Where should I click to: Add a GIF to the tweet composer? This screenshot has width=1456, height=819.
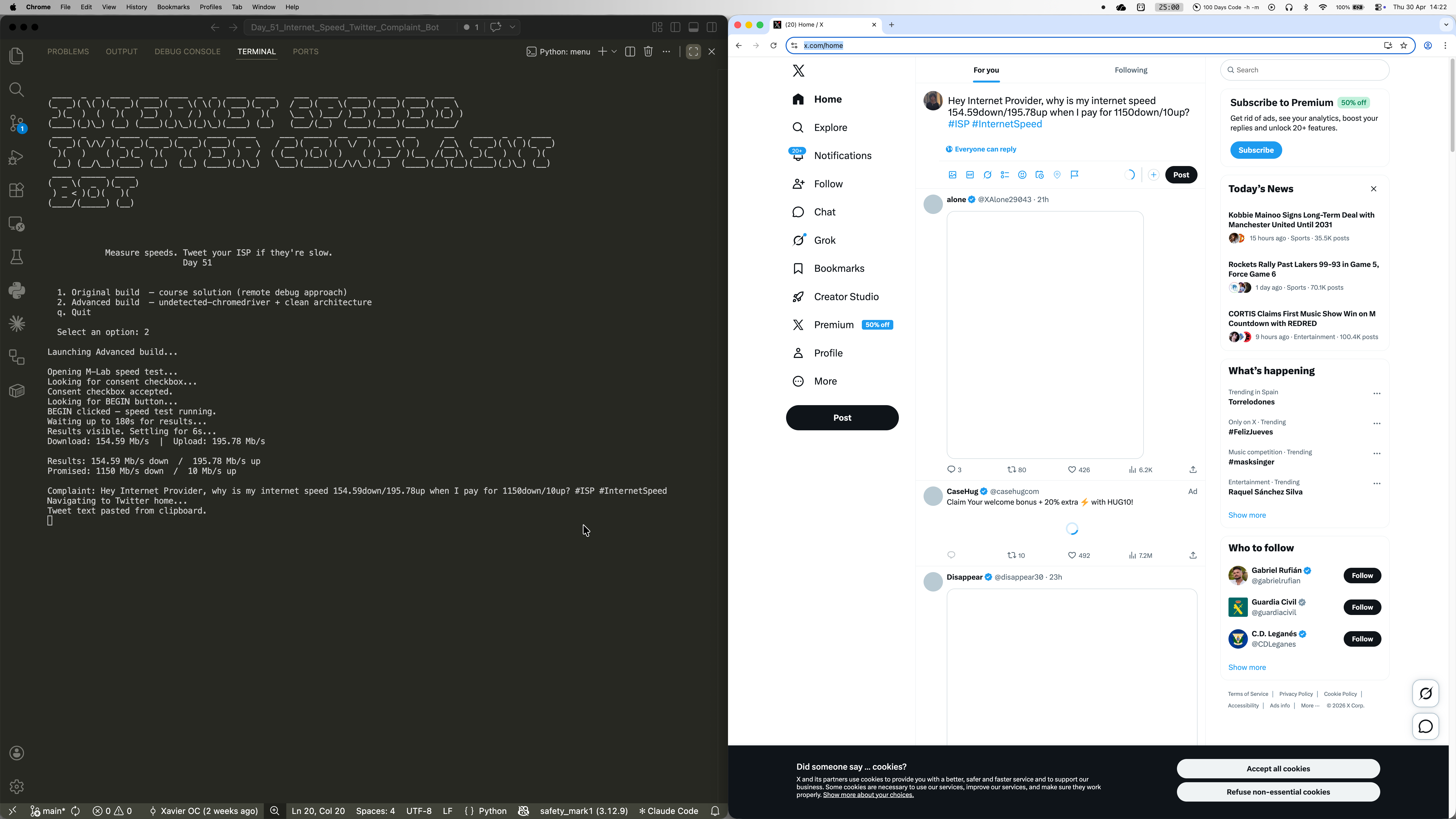[x=970, y=175]
